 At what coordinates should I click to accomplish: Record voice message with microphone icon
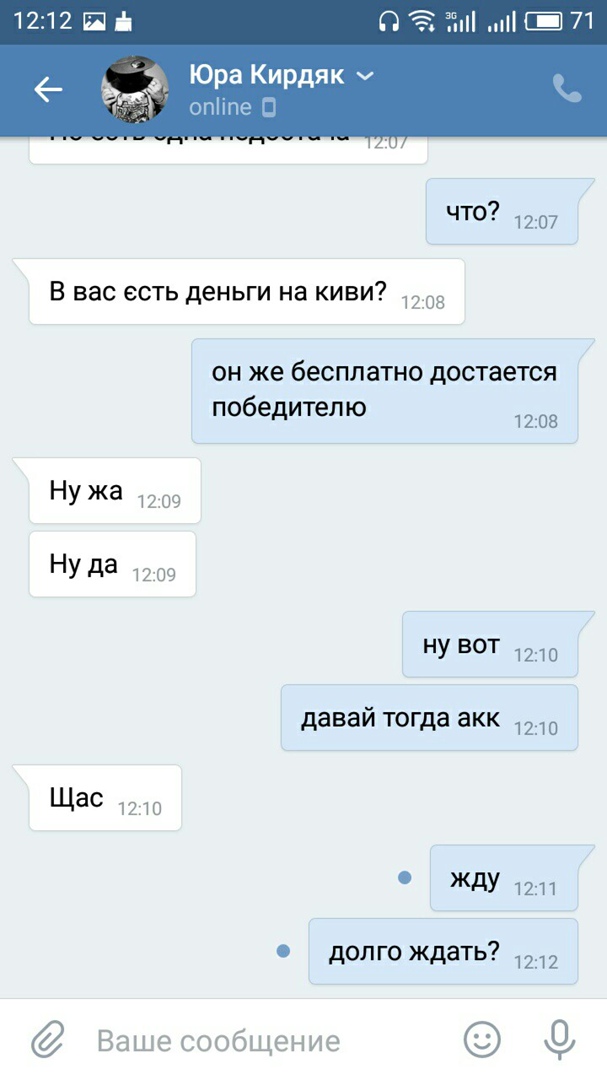559,1039
